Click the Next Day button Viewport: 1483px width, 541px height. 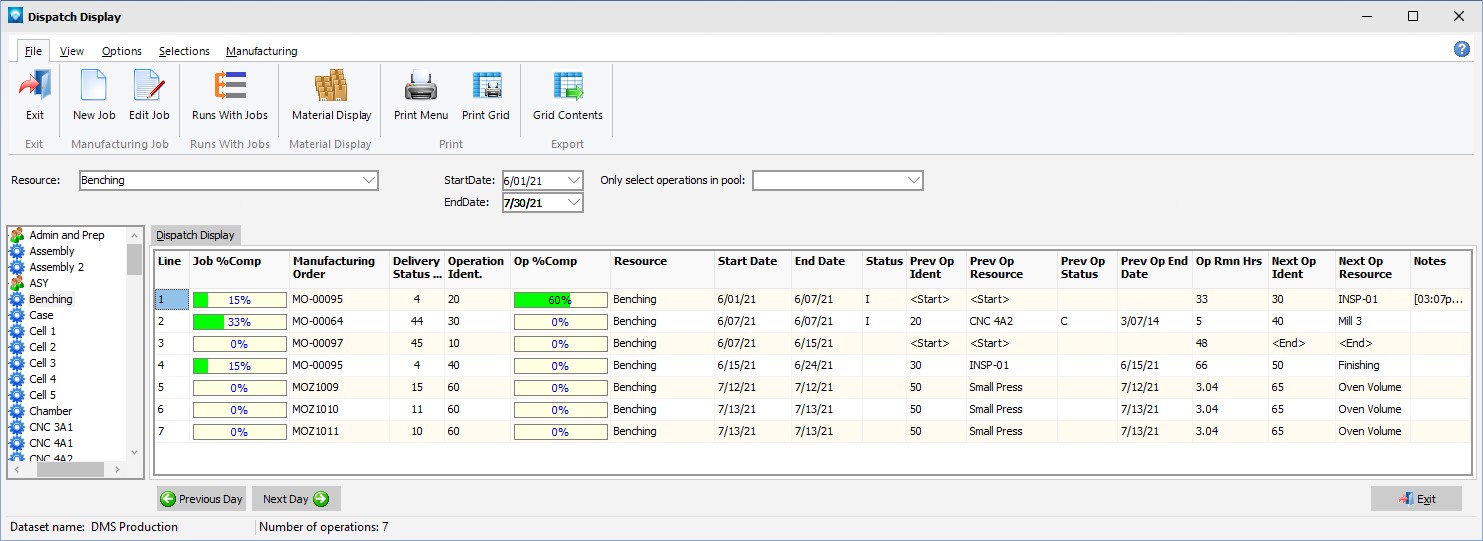click(x=296, y=499)
